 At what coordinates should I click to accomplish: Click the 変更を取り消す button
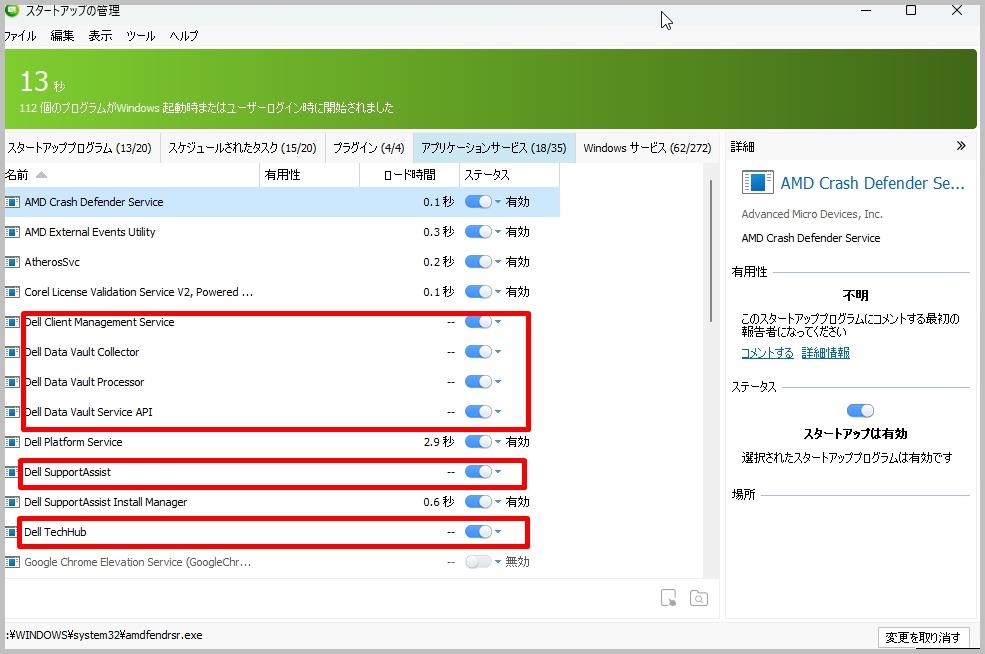click(923, 638)
